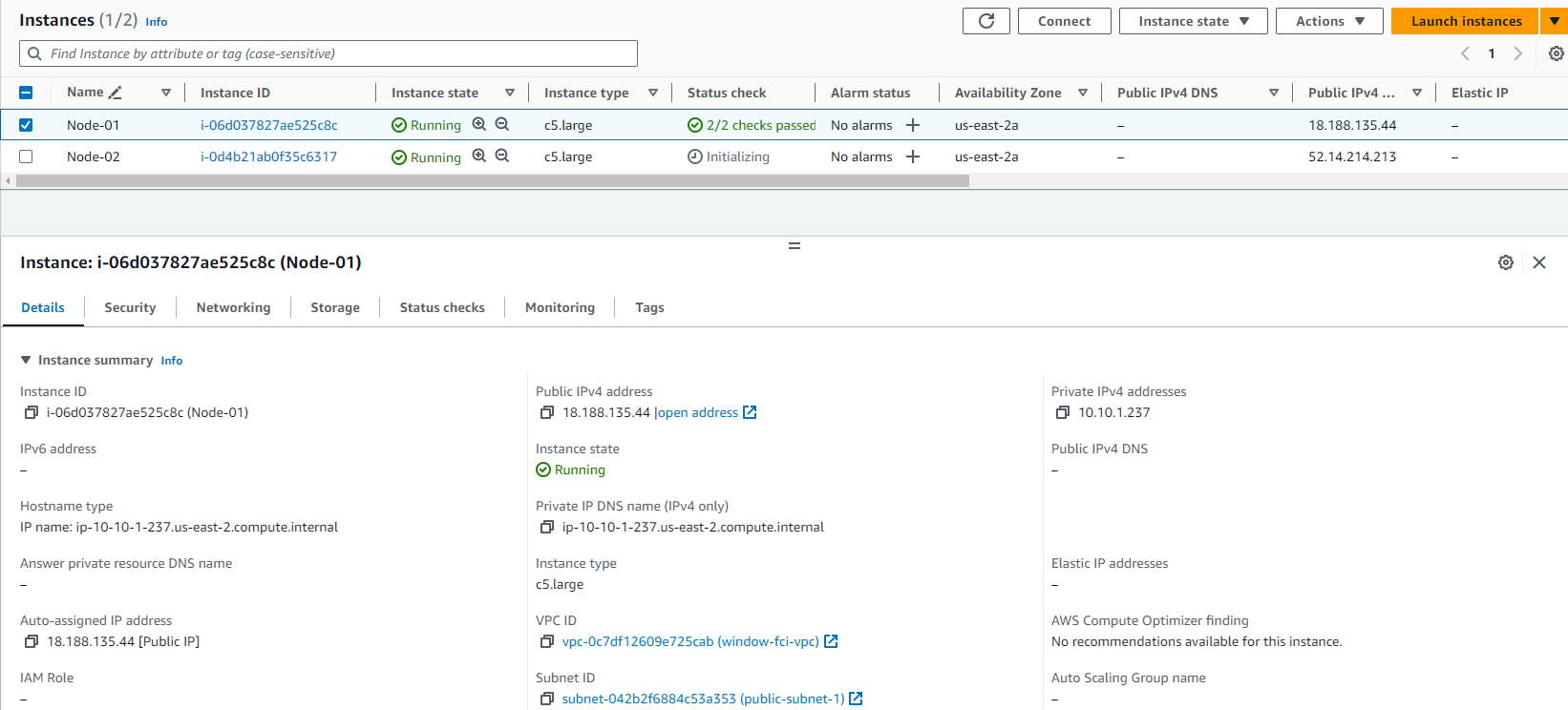Open the Instance state dropdown
This screenshot has width=1568, height=710.
(x=1193, y=21)
